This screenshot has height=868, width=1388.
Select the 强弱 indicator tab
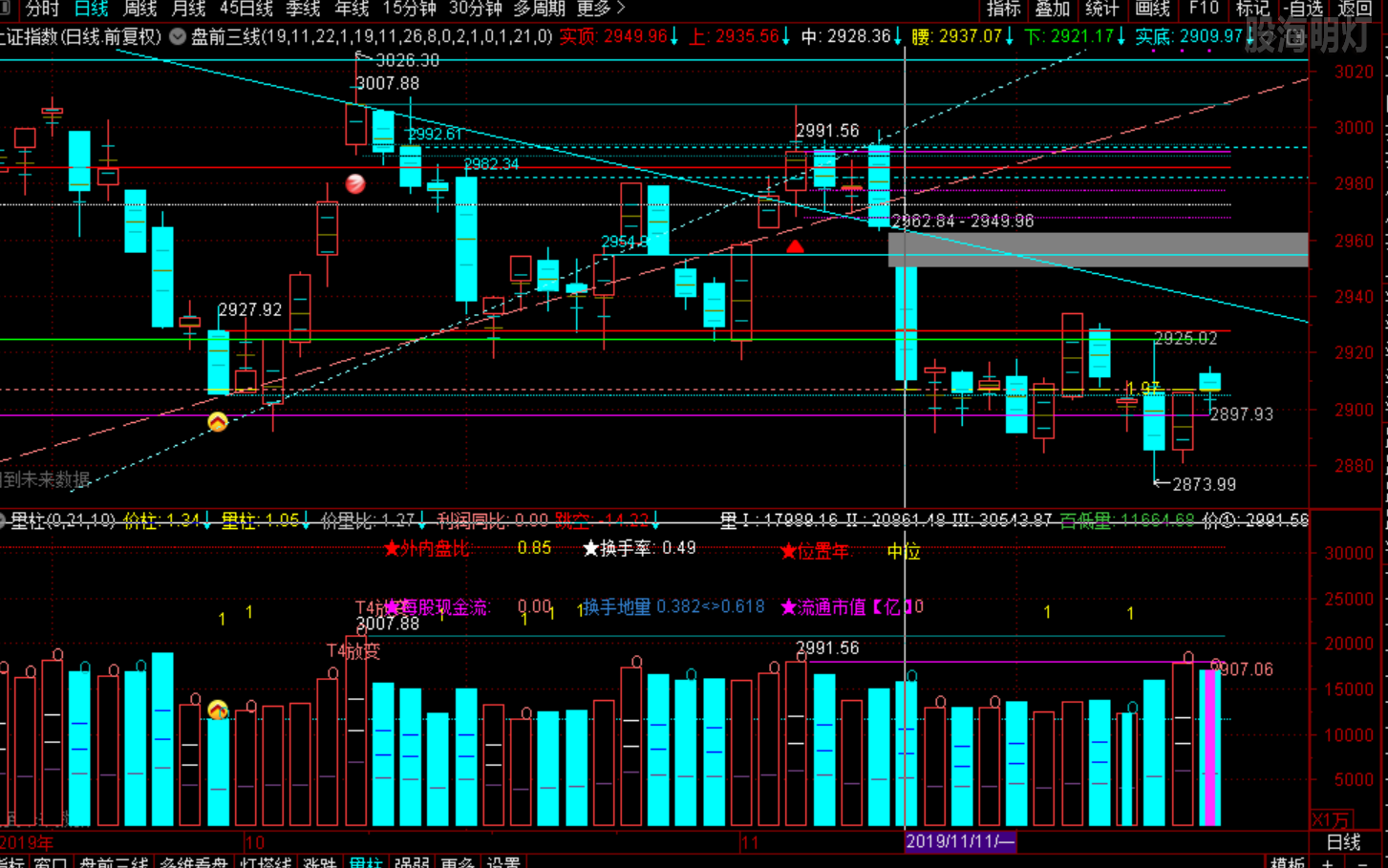tap(412, 862)
